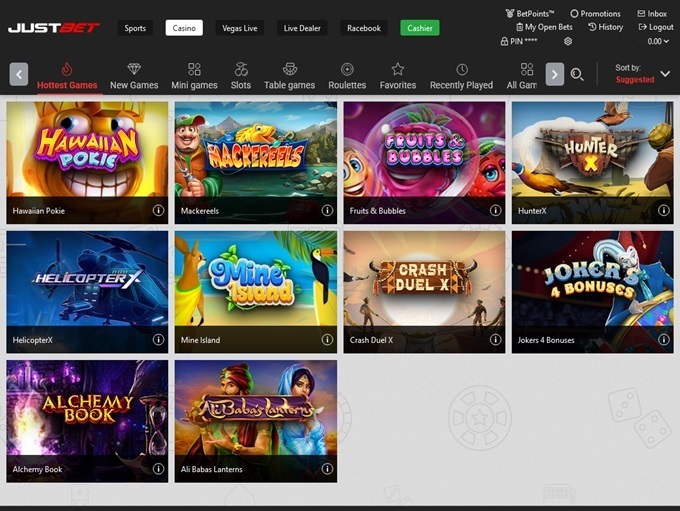This screenshot has height=511, width=680.
Task: Open Recently Played category
Action: click(x=461, y=76)
